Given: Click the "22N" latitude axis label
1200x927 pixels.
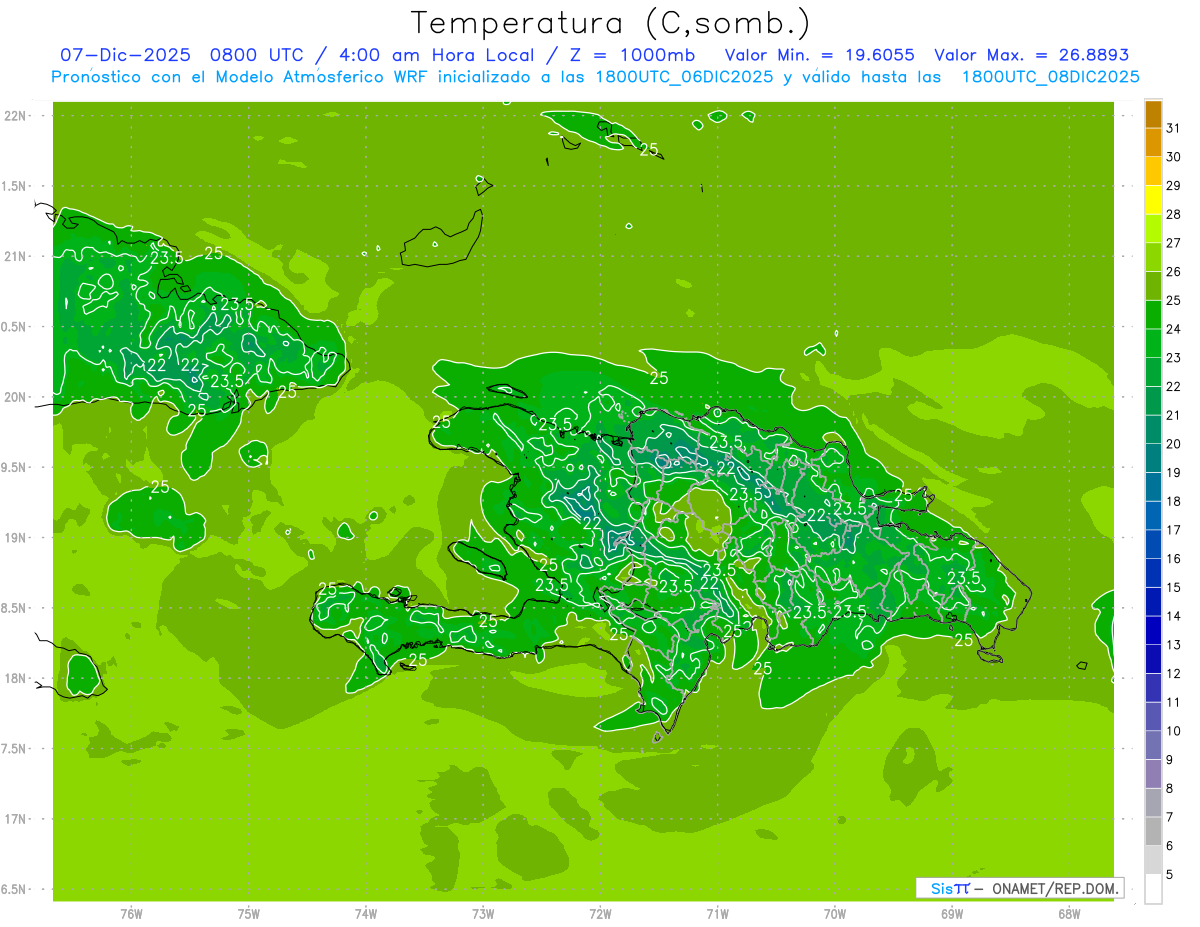Looking at the screenshot, I should 15,116.
